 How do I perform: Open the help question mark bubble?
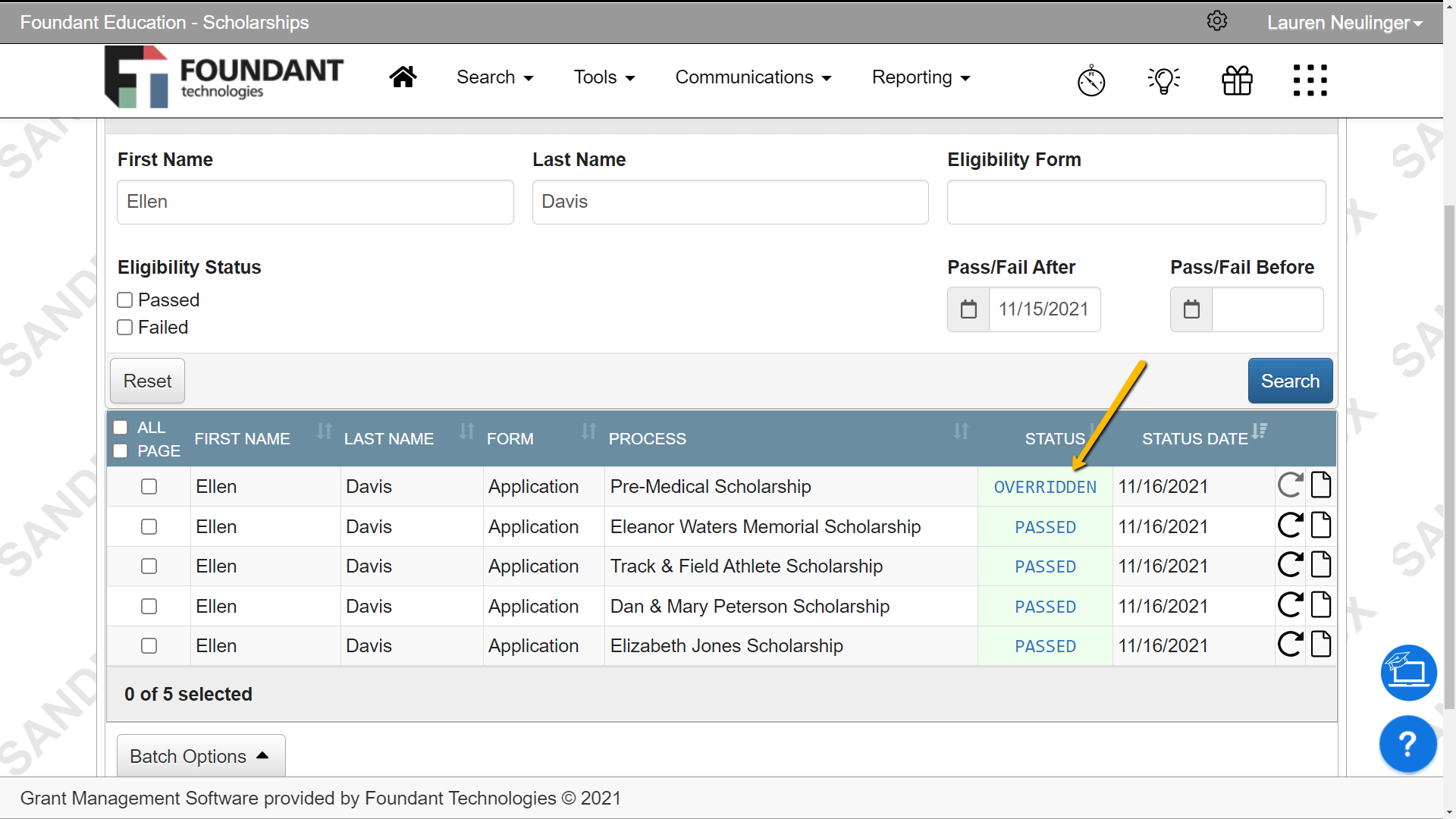click(1407, 744)
